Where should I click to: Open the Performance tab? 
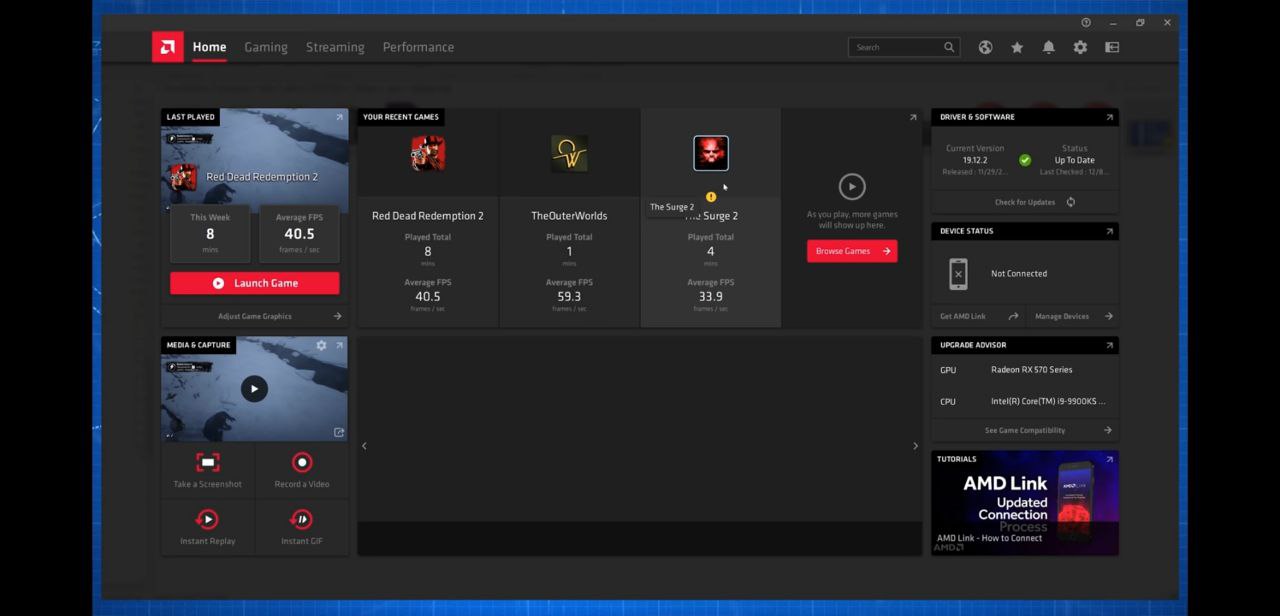pos(418,47)
